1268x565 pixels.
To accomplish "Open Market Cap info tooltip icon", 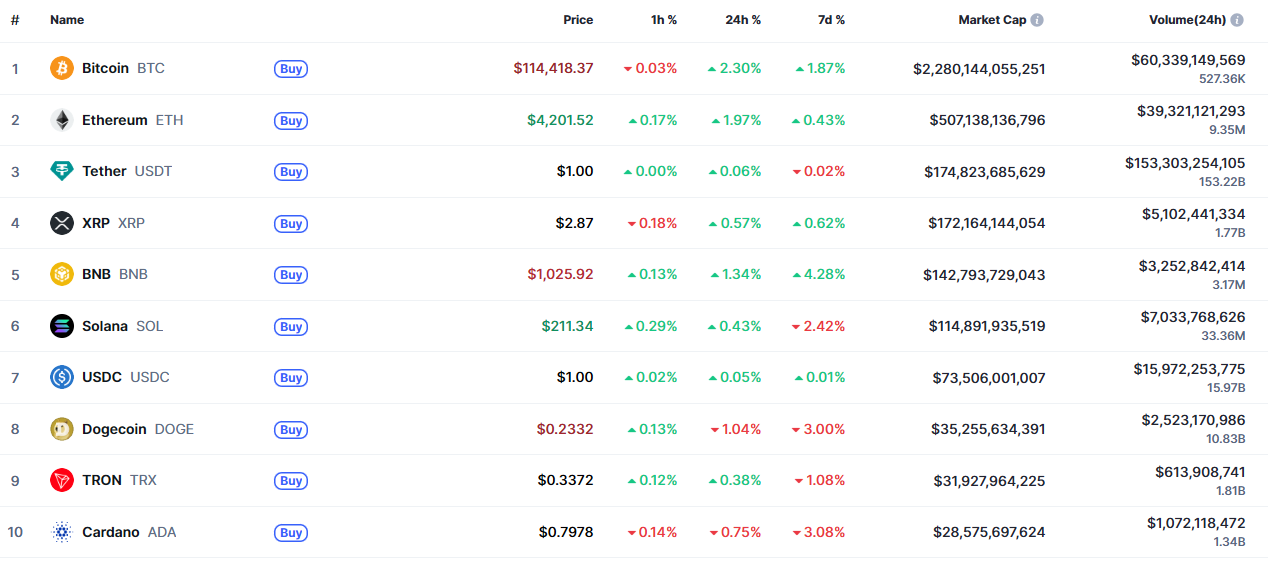I will click(1037, 20).
